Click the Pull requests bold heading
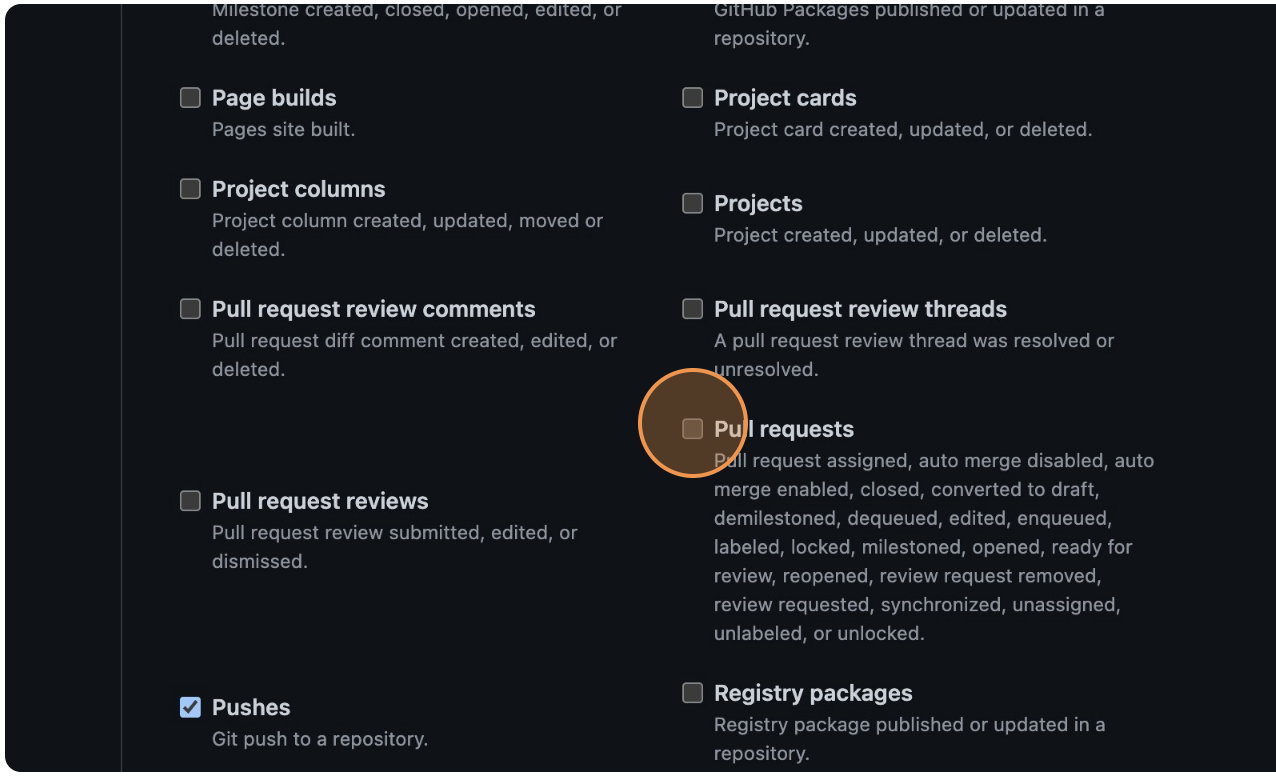 [783, 428]
